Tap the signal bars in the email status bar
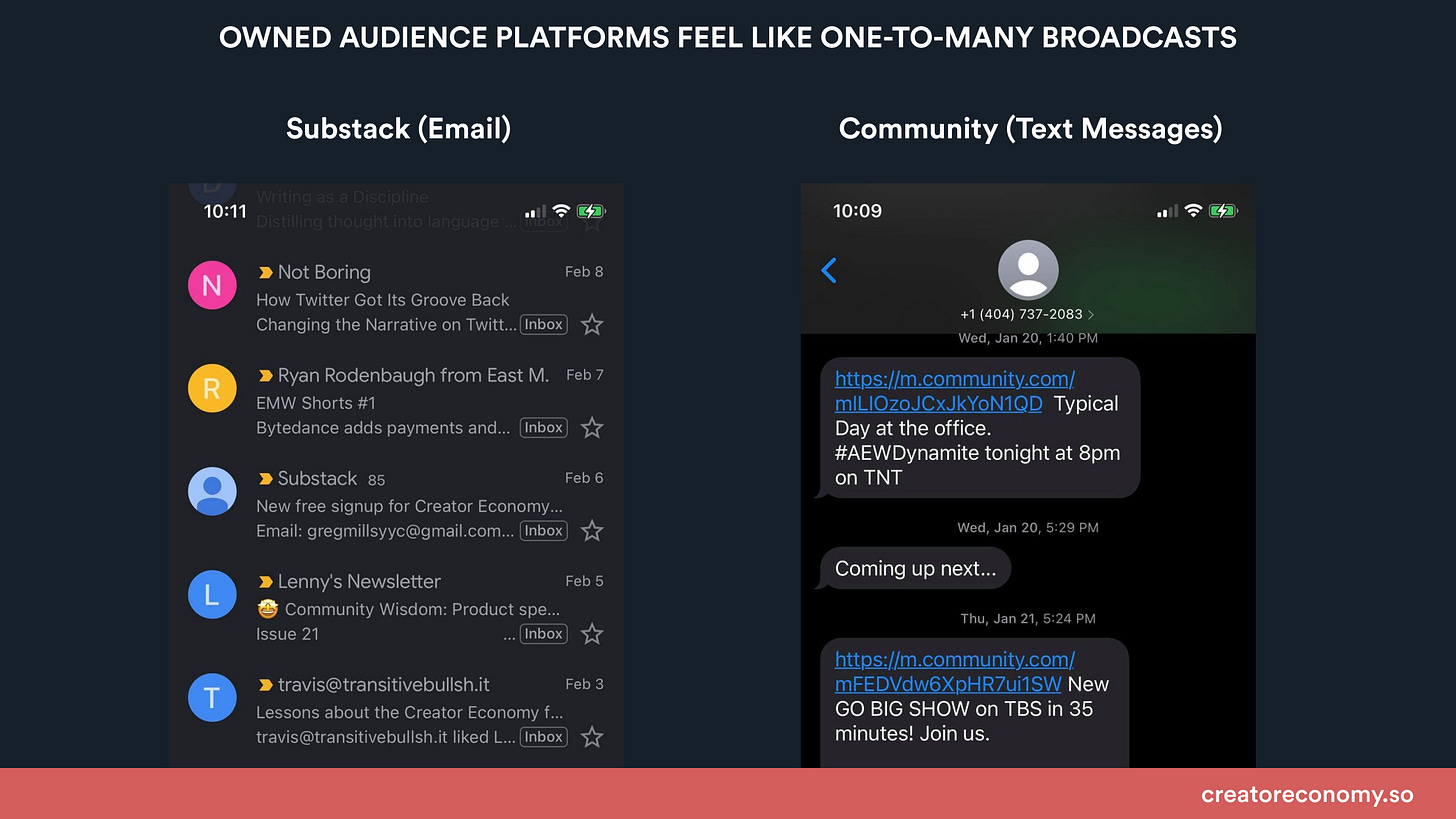 (x=536, y=211)
